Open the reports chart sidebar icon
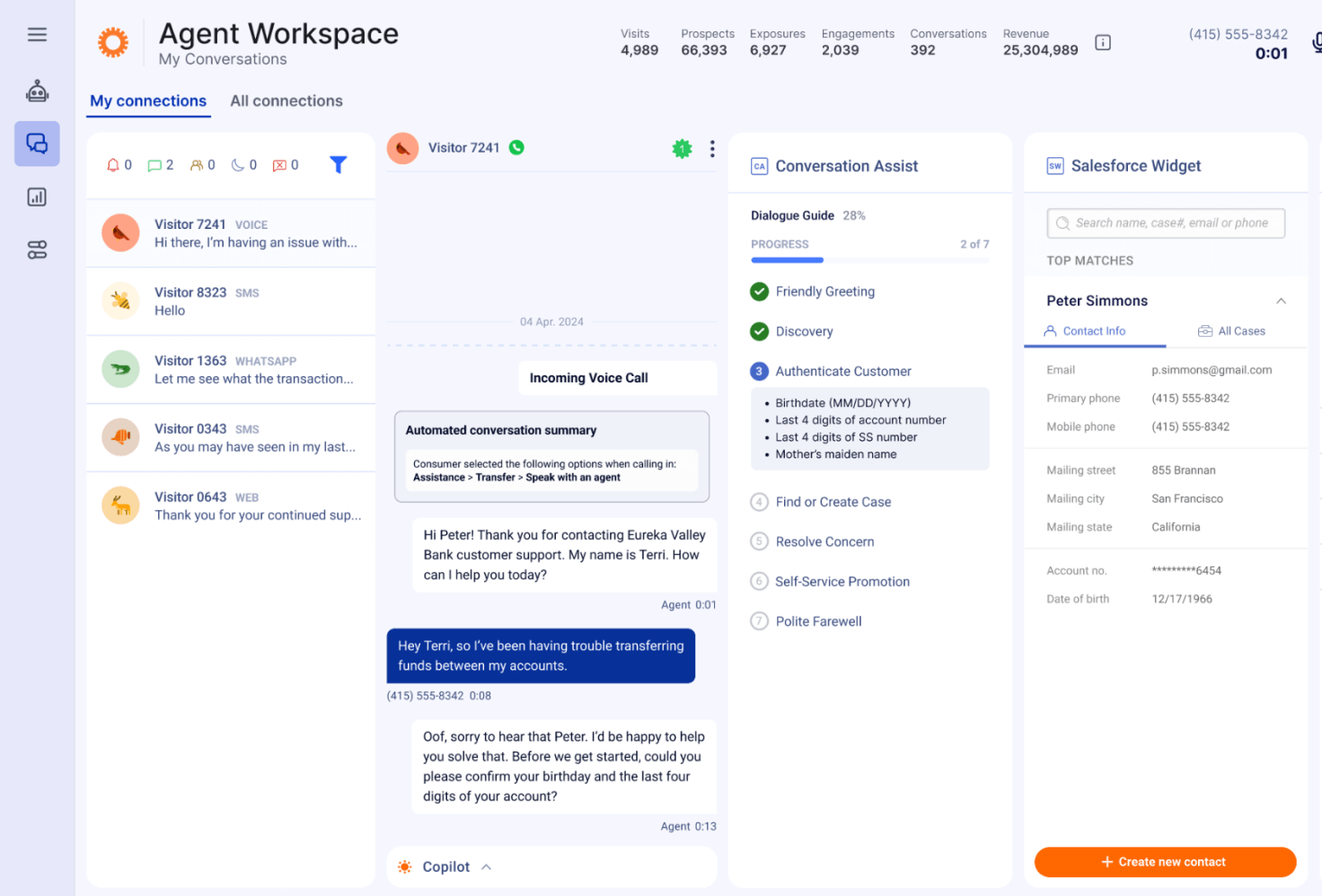 click(x=37, y=197)
